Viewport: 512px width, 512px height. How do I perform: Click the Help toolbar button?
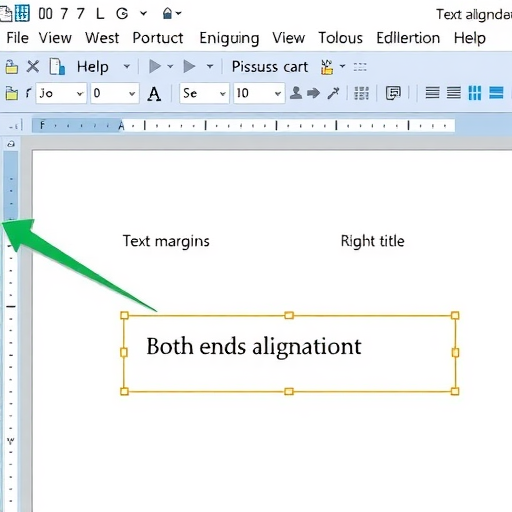click(93, 67)
